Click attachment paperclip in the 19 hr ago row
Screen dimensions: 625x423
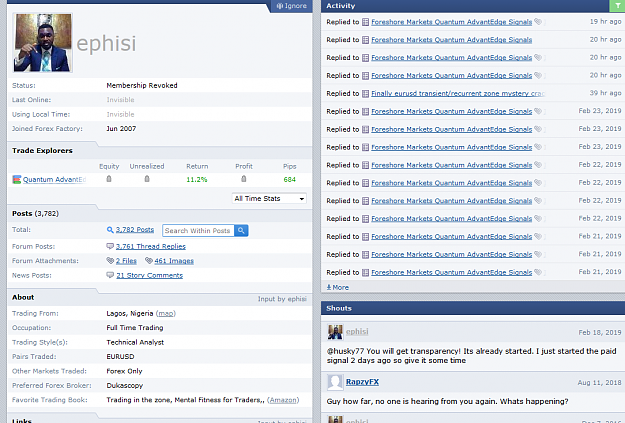538,22
